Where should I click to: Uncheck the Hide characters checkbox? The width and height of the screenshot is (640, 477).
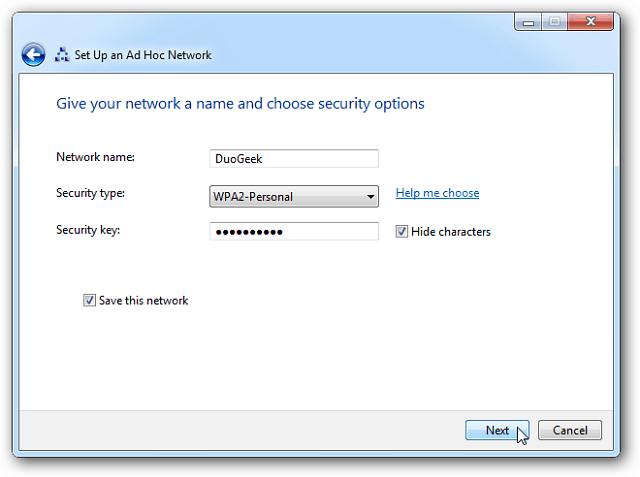pos(401,232)
